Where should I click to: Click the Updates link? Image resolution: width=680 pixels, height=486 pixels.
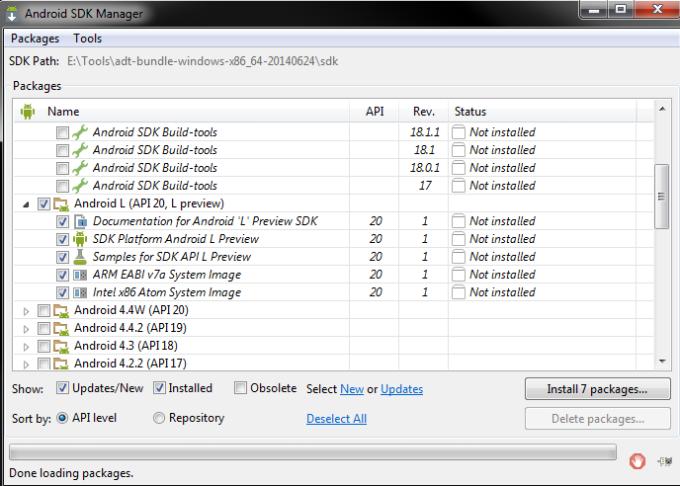402,389
